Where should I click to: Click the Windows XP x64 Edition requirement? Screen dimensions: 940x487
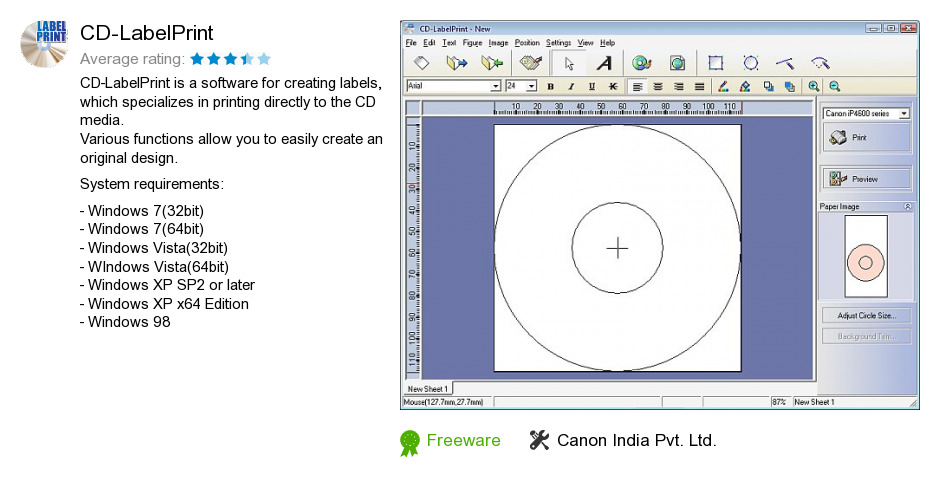pos(168,303)
